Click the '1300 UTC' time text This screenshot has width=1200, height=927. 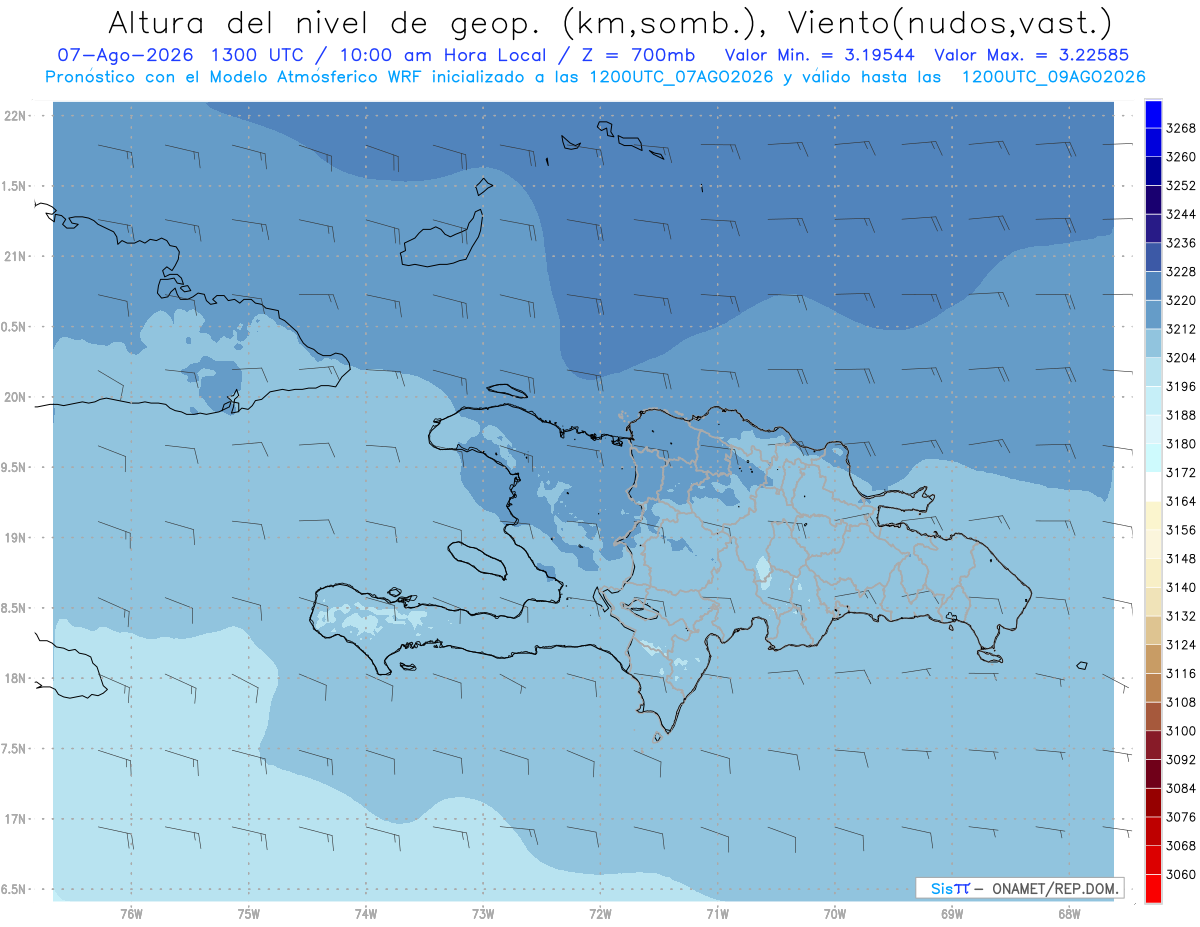pyautogui.click(x=258, y=55)
